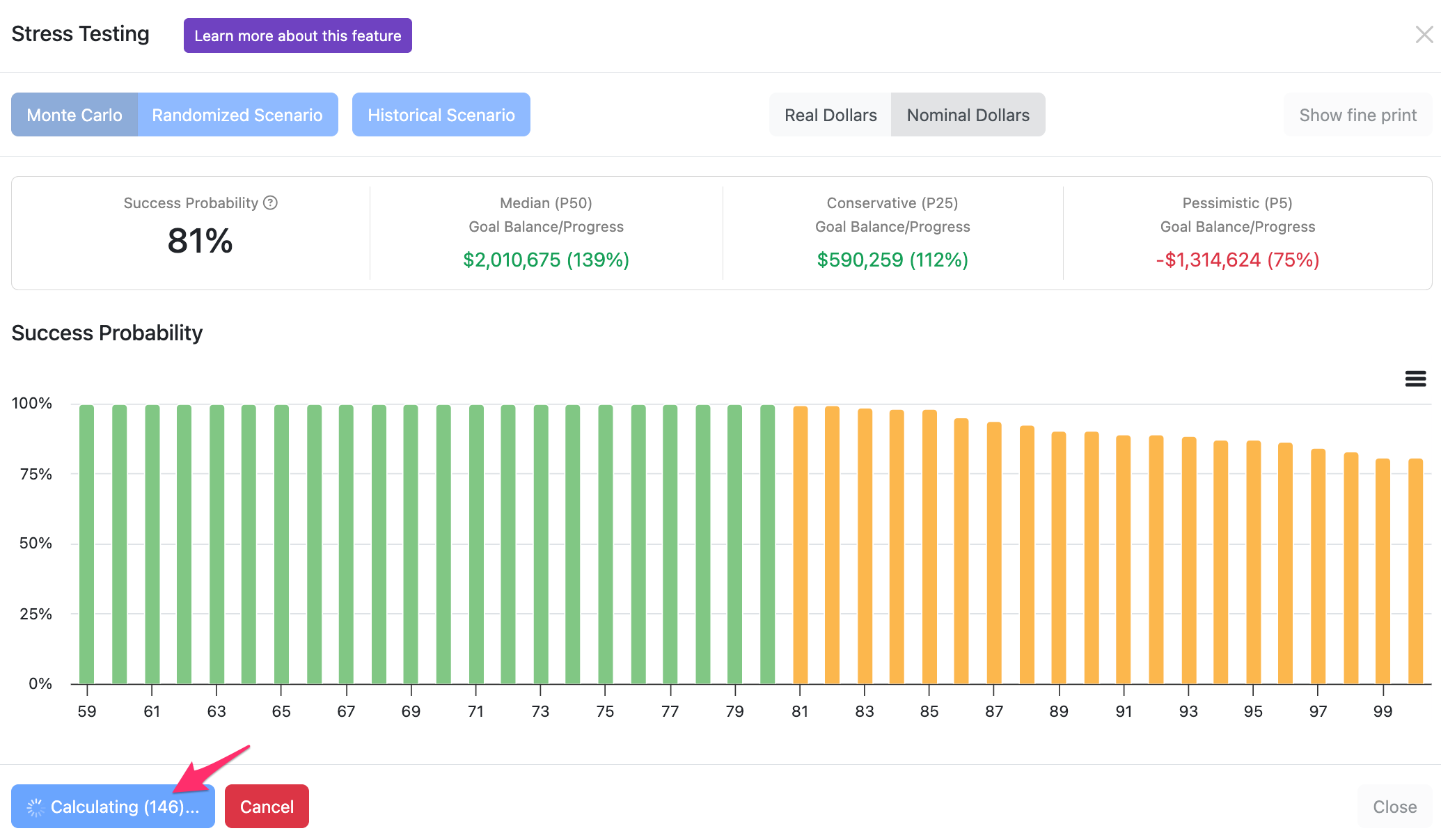
Task: Click the Success Probability help question icon
Action: point(271,203)
